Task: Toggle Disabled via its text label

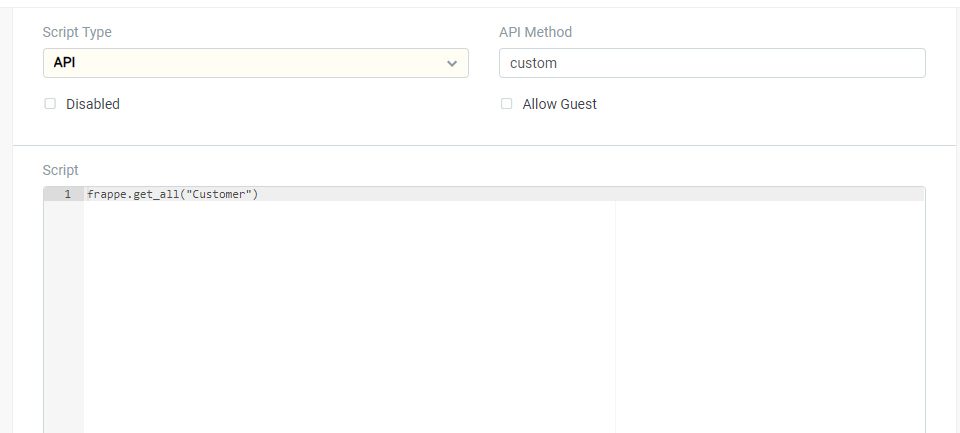Action: pyautogui.click(x=92, y=104)
